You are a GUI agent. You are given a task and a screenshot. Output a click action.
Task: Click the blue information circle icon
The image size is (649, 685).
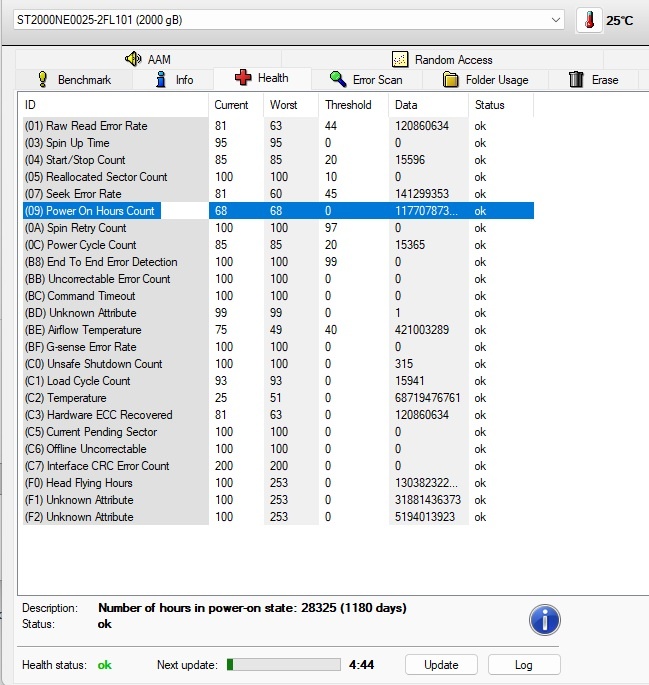click(x=544, y=619)
